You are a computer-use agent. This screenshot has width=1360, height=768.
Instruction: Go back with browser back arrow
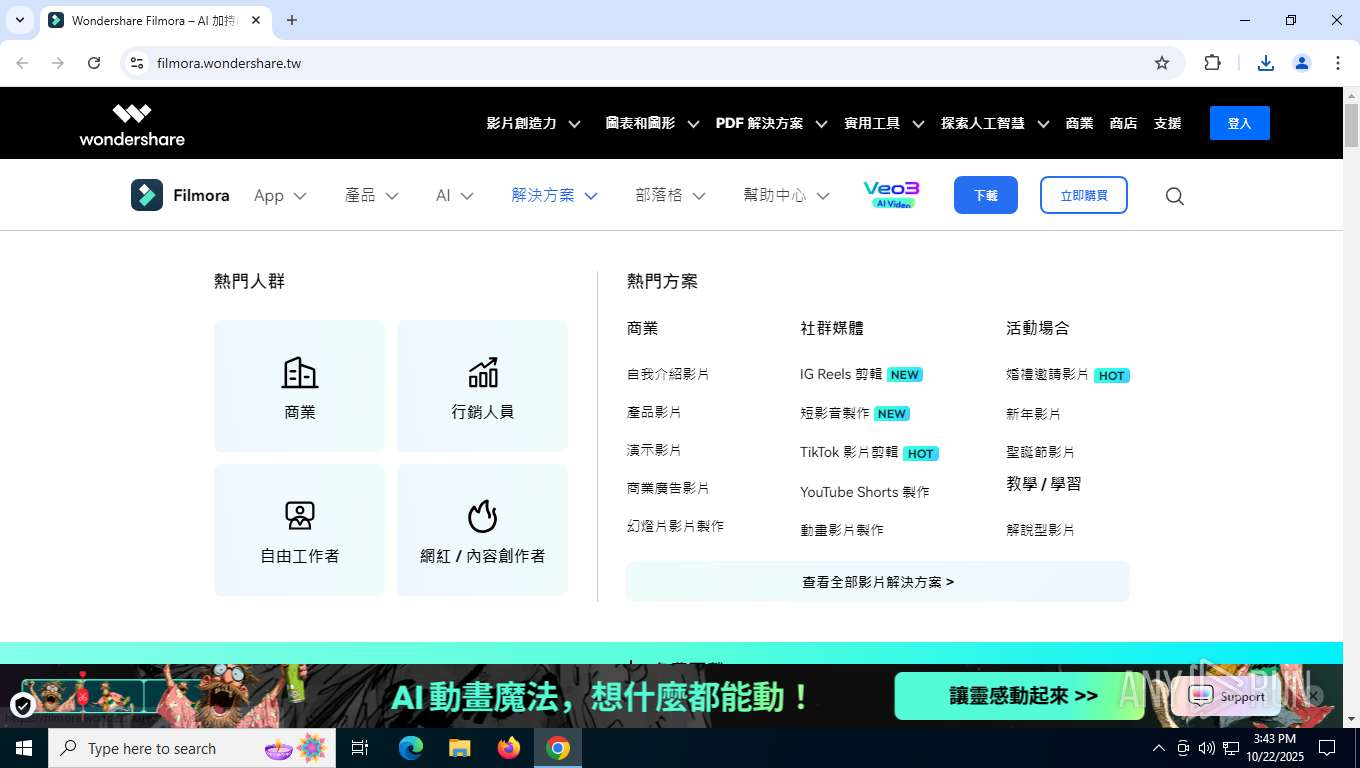click(x=22, y=63)
